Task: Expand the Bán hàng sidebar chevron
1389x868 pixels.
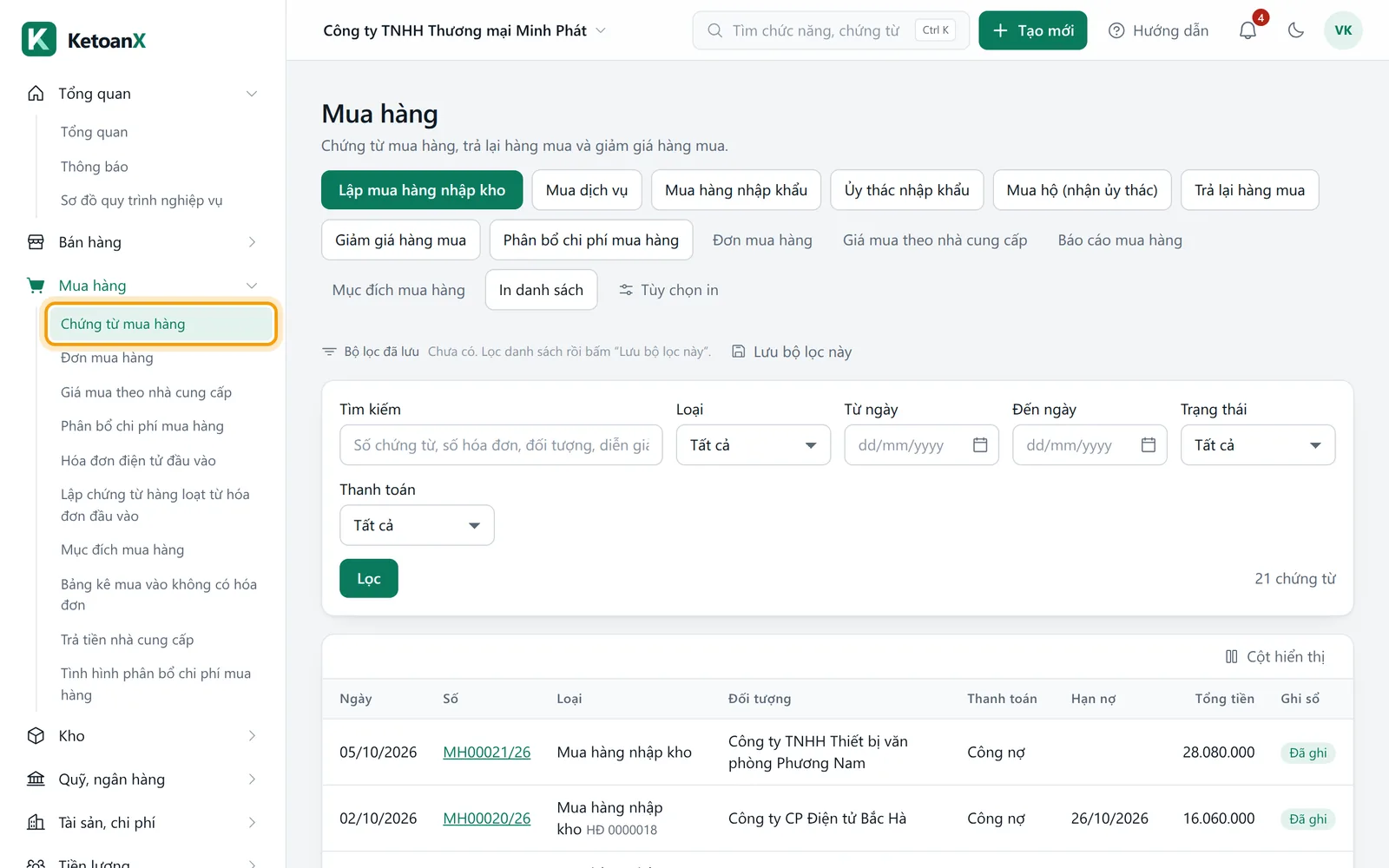Action: 252,242
